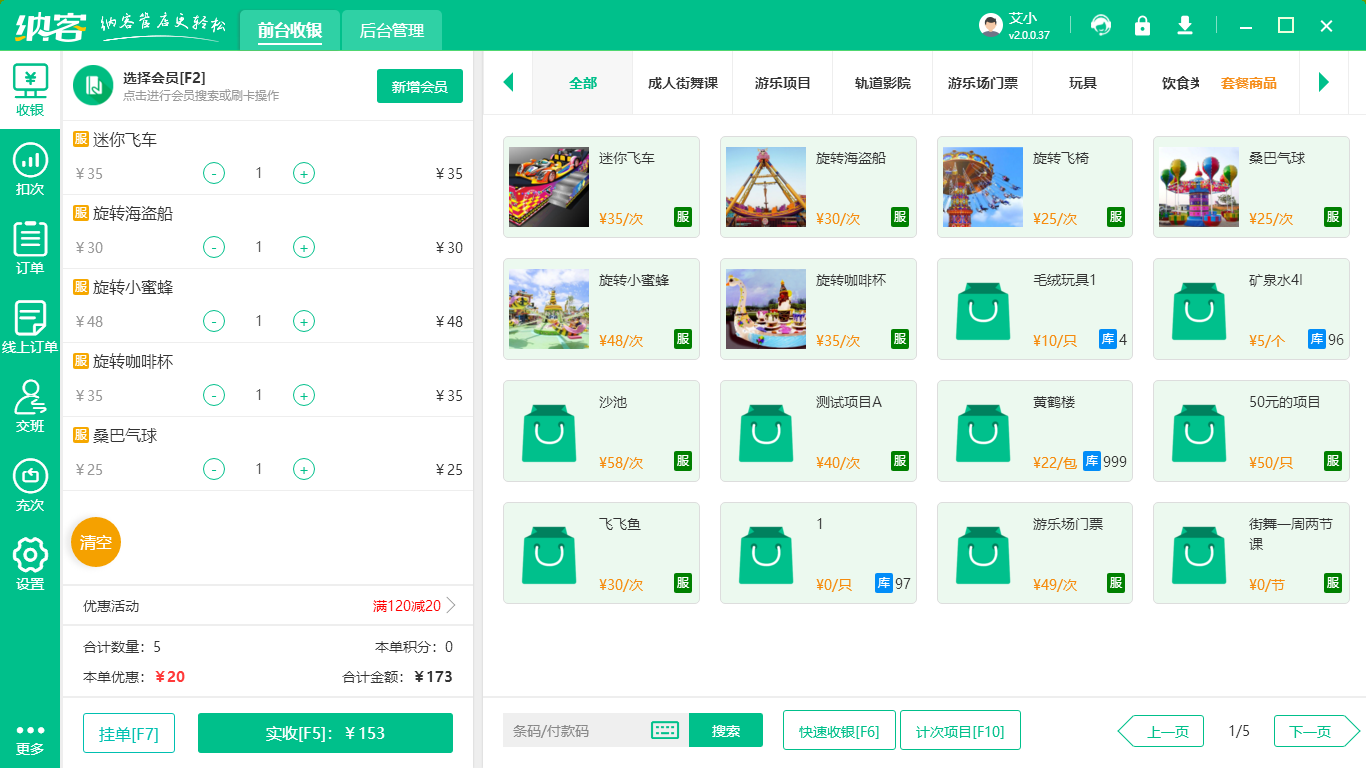This screenshot has height=768, width=1366.
Task: Open the 订单 orders panel
Action: pos(29,246)
